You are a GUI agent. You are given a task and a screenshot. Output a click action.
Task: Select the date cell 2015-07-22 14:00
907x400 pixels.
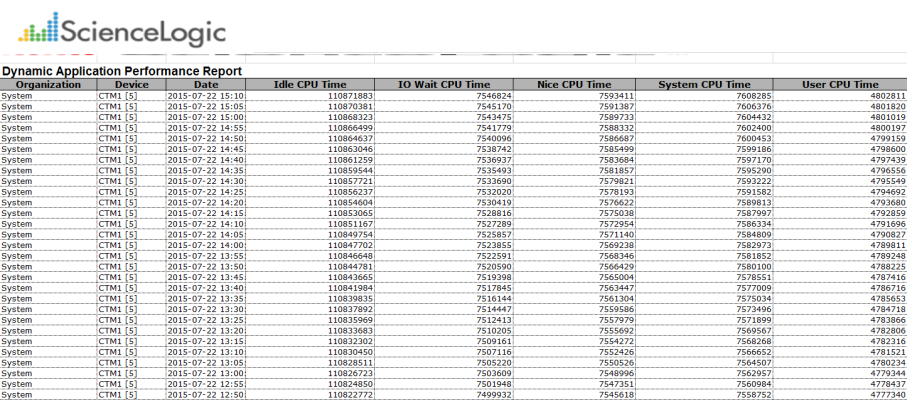(206, 245)
